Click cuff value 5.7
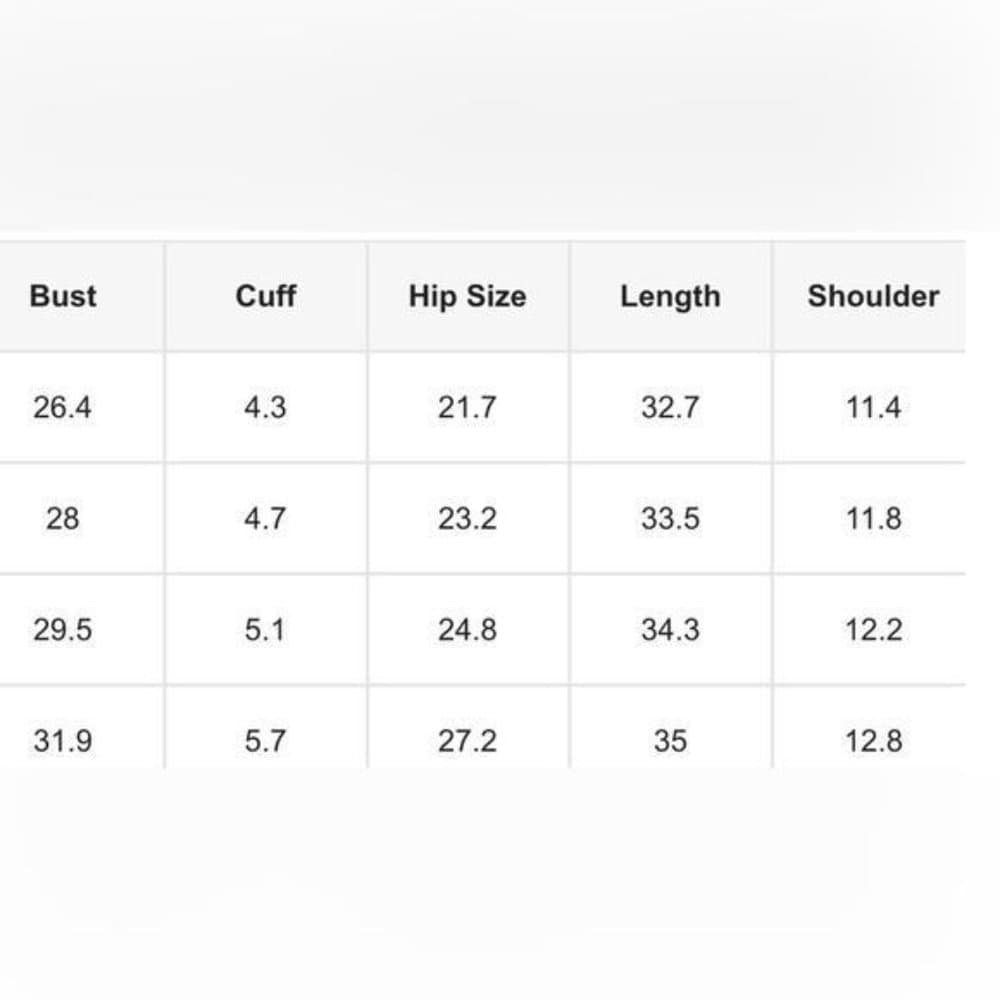The image size is (1000, 1000). [265, 741]
